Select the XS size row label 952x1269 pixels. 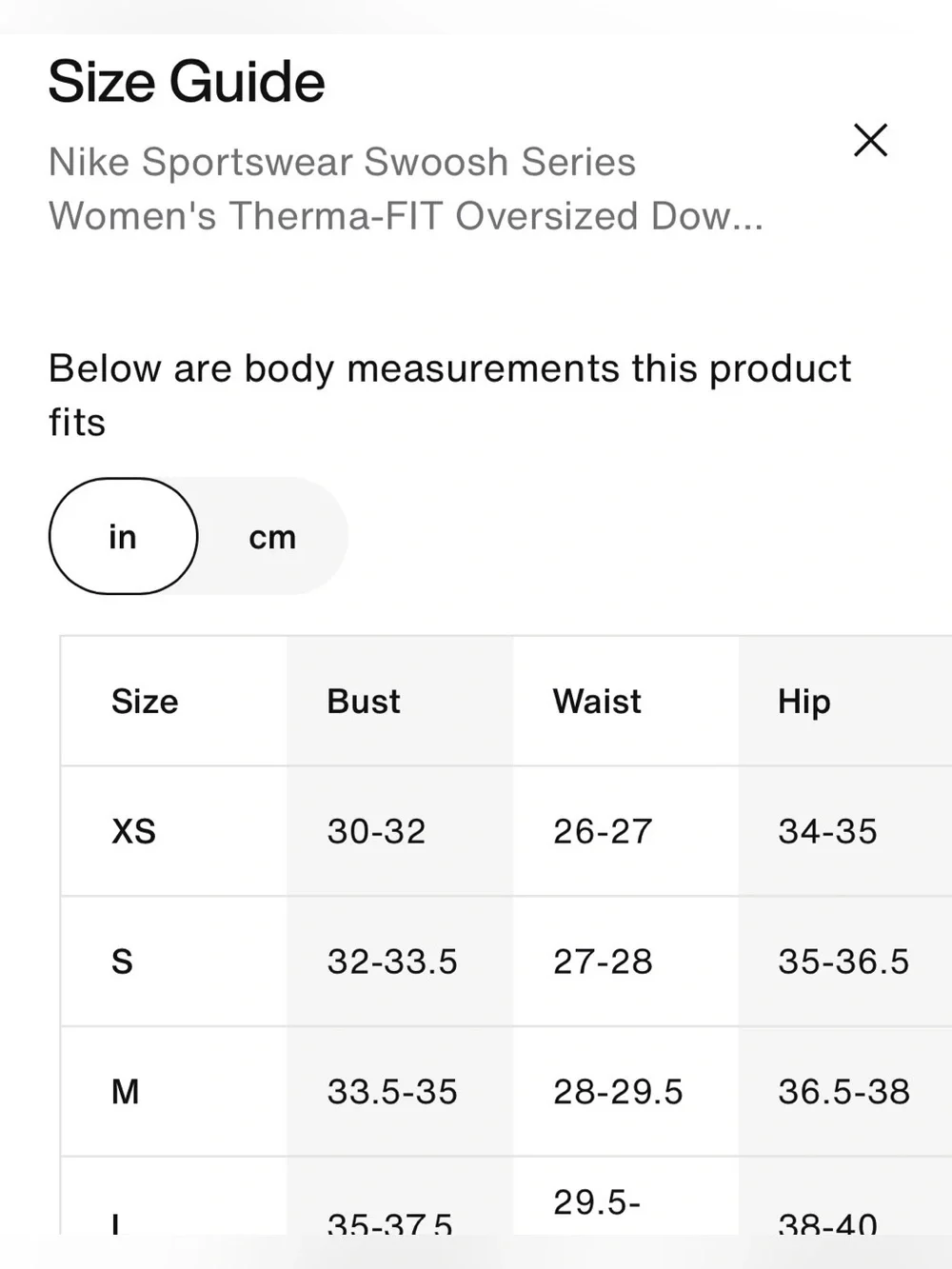click(x=133, y=831)
